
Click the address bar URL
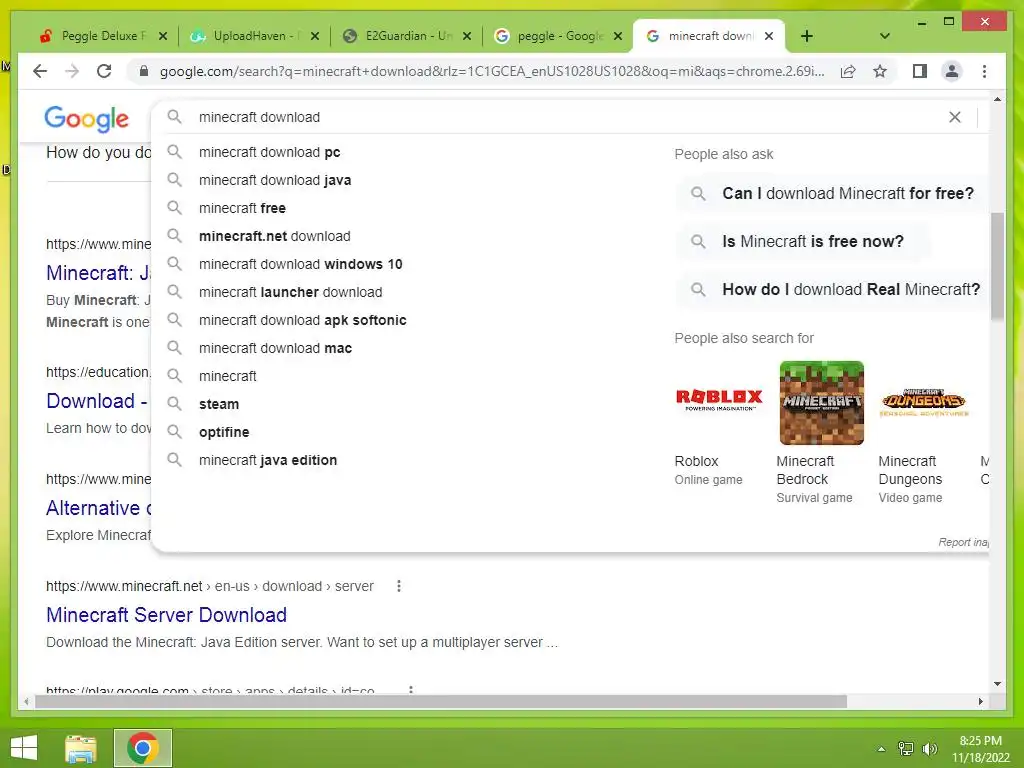click(x=492, y=71)
